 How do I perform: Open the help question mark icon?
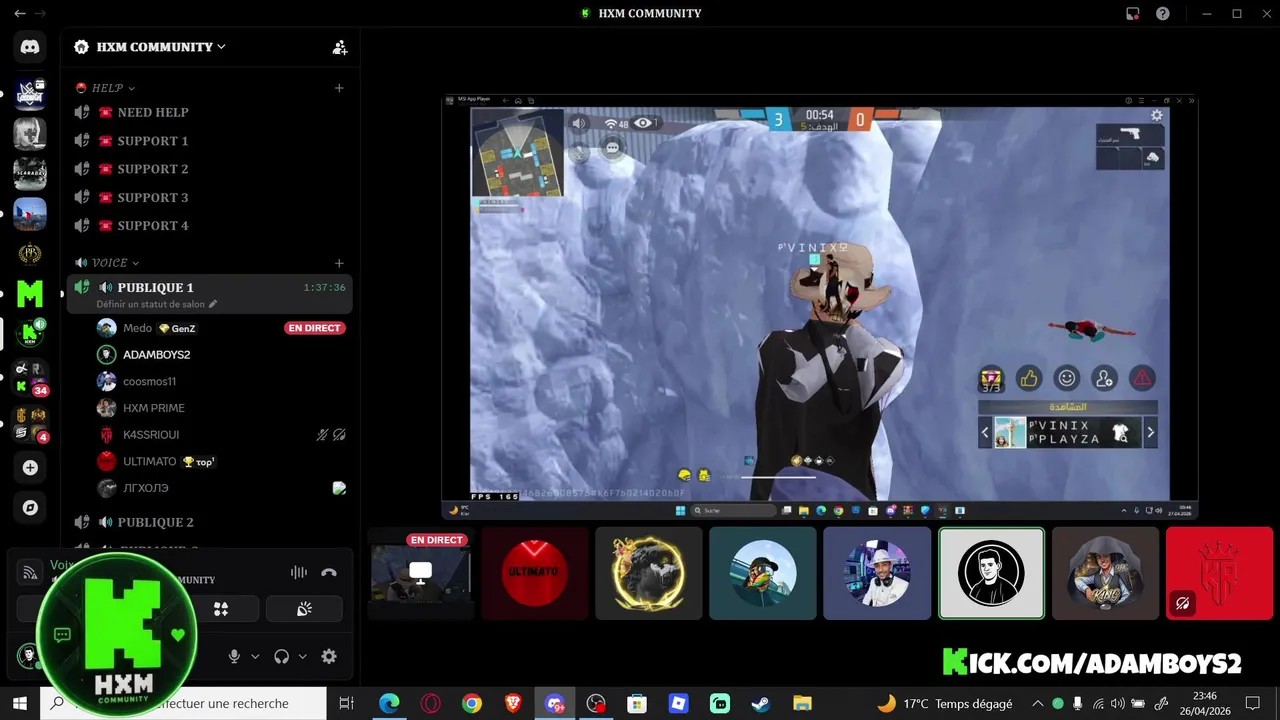(x=1163, y=14)
